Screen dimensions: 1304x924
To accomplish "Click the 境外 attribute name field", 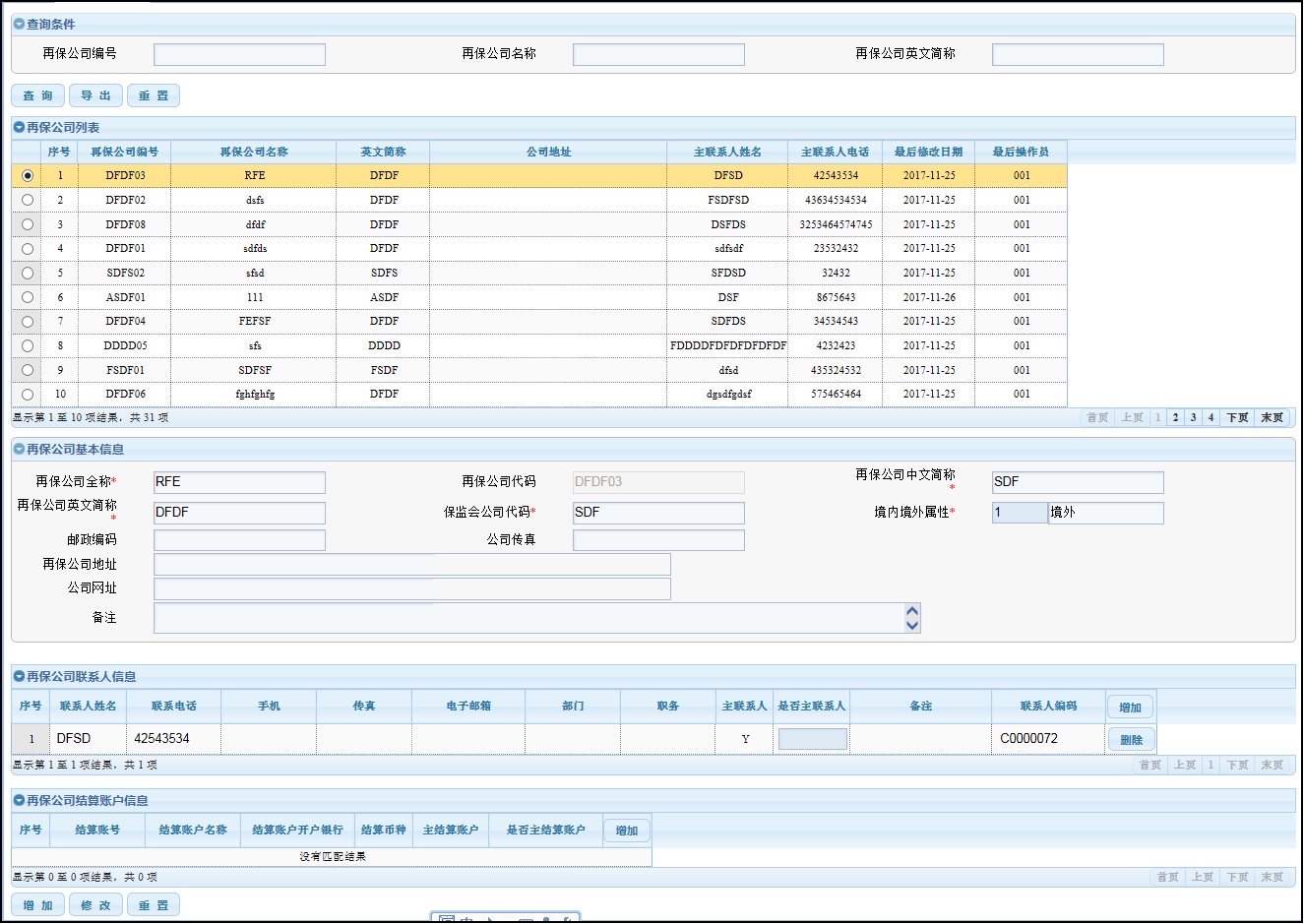I will [1106, 513].
